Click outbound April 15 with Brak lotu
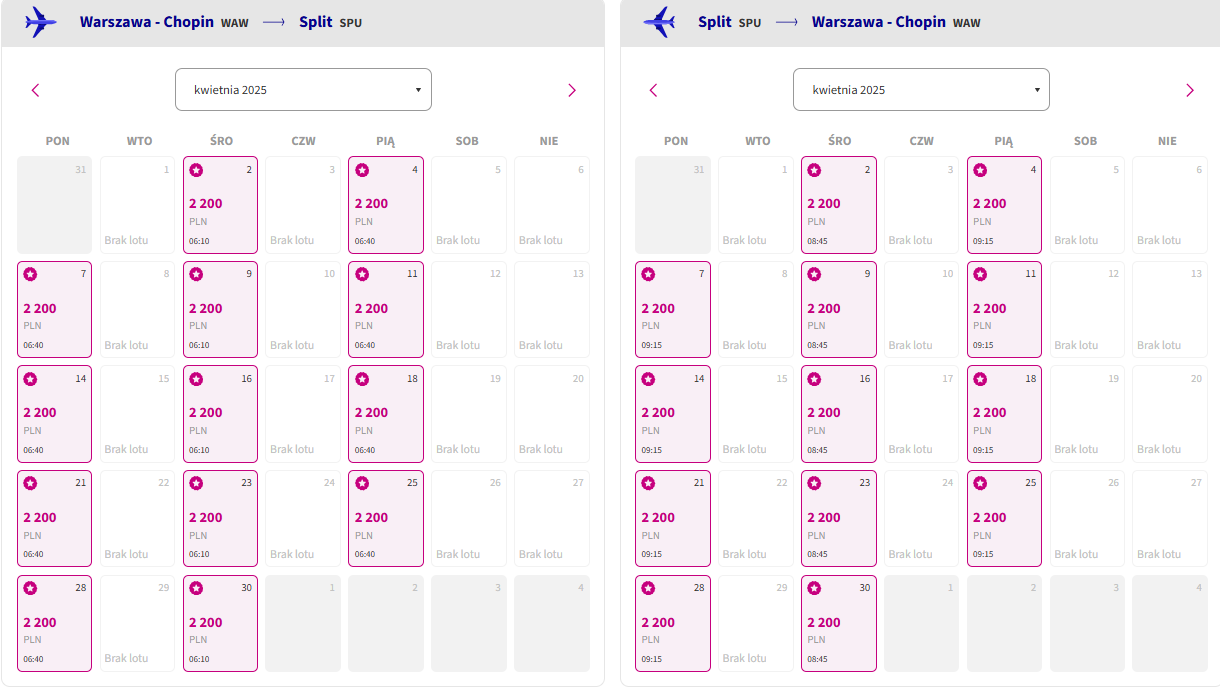This screenshot has height=698, width=1220. [137, 414]
